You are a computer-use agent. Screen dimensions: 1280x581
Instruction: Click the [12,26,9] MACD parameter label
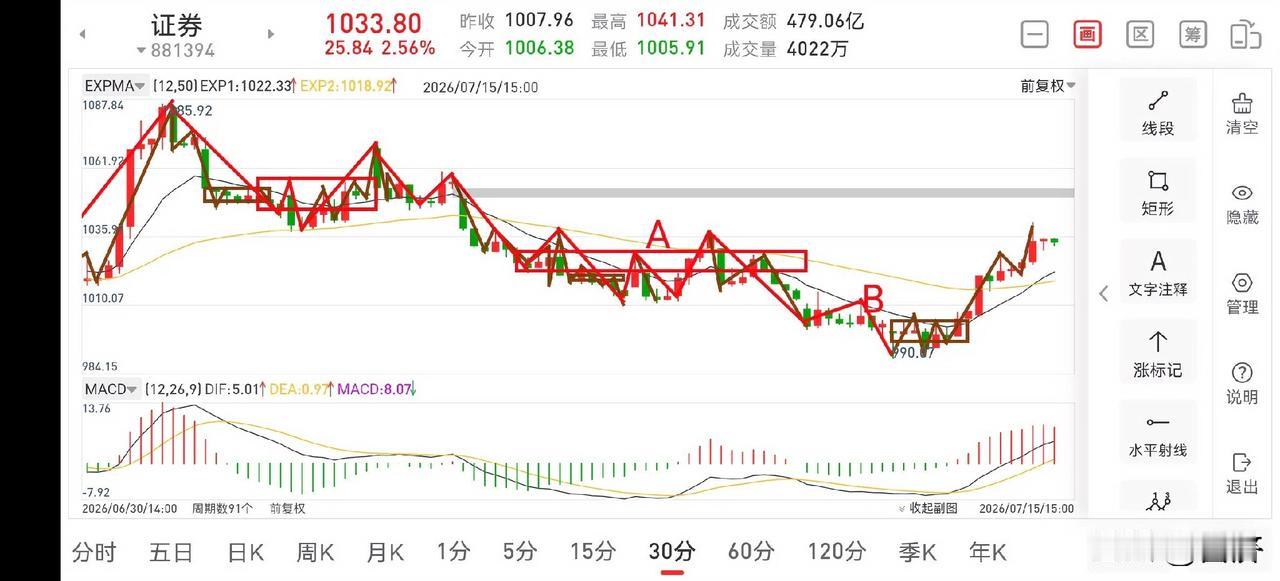click(x=174, y=389)
